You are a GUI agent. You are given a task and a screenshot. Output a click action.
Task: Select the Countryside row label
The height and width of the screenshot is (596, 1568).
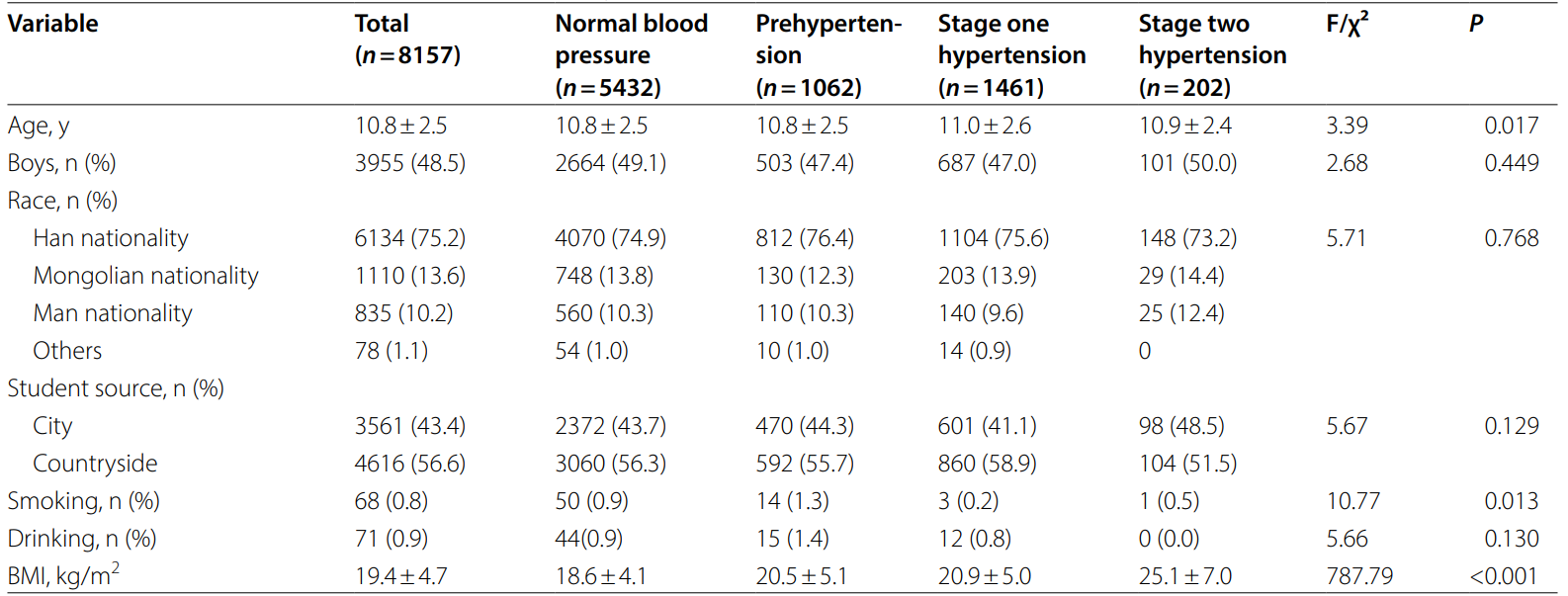tap(95, 464)
